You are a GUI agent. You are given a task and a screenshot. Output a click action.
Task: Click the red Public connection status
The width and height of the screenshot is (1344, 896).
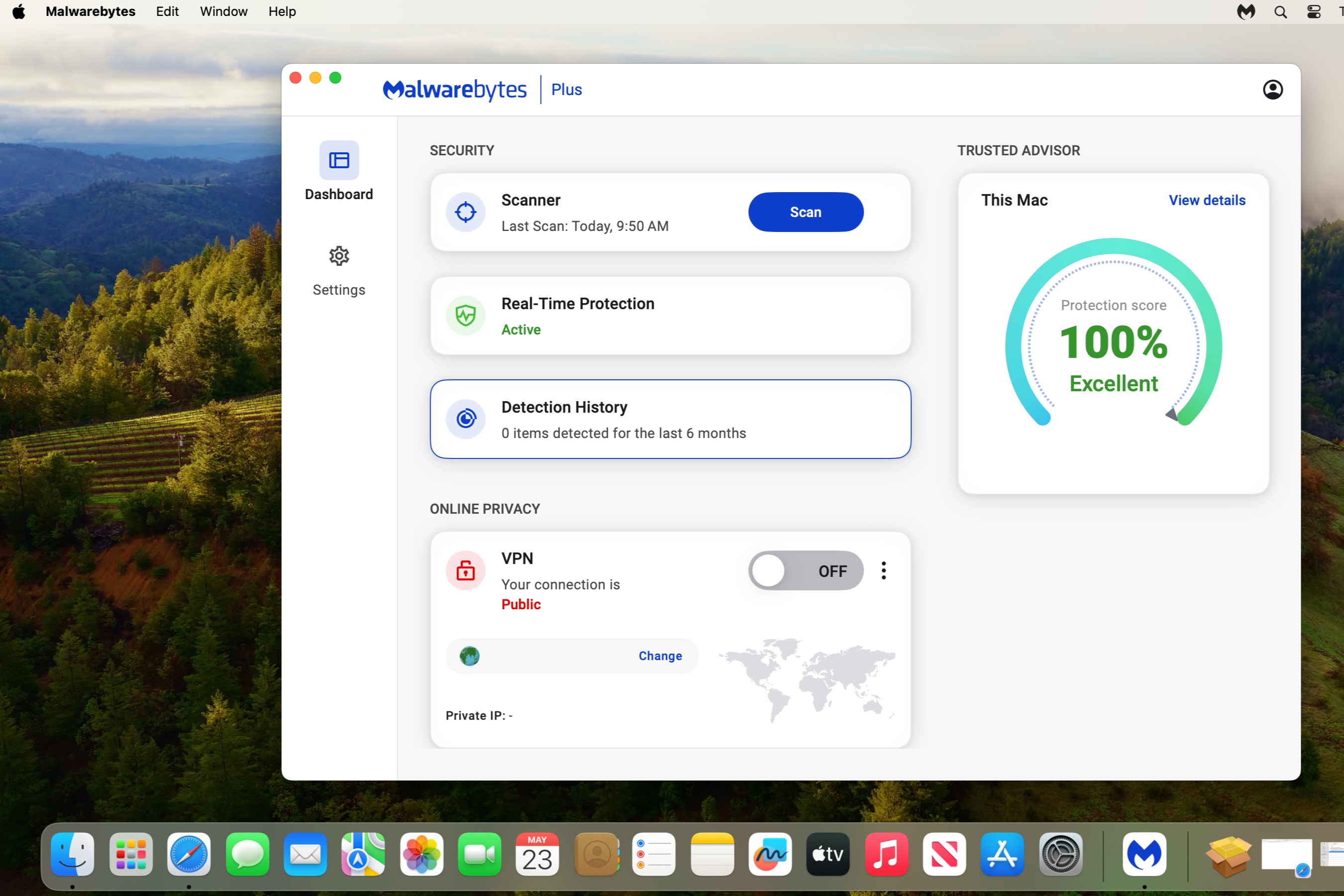tap(521, 605)
